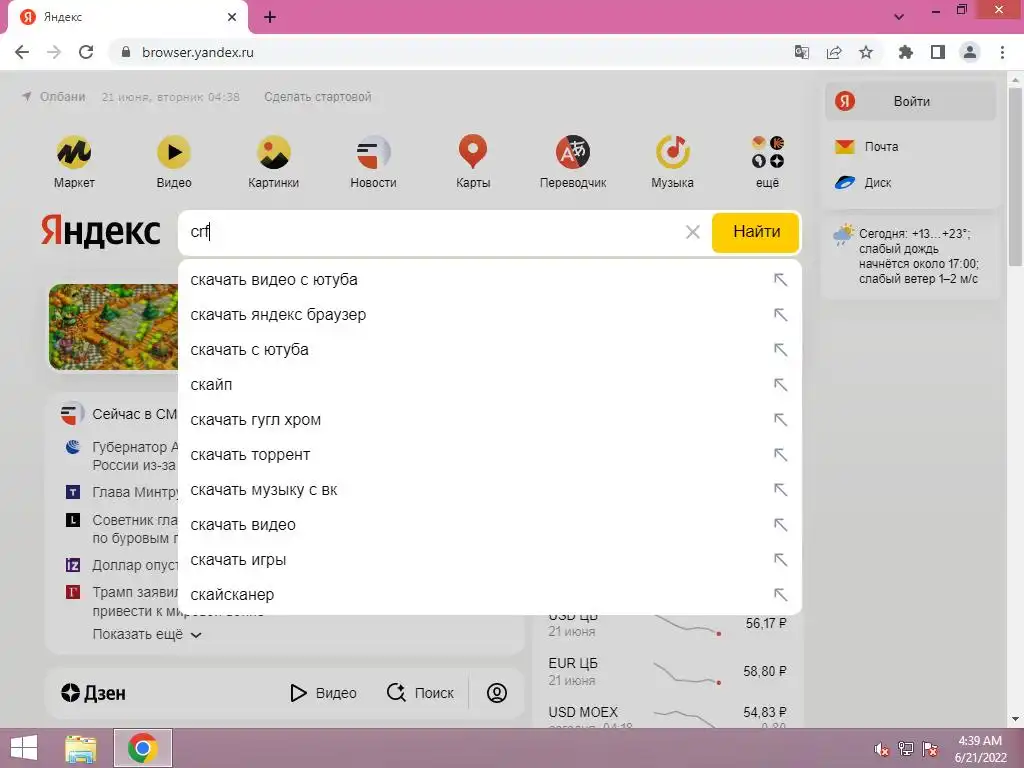Open Почта mail link
This screenshot has height=768, width=1024.
click(x=867, y=147)
